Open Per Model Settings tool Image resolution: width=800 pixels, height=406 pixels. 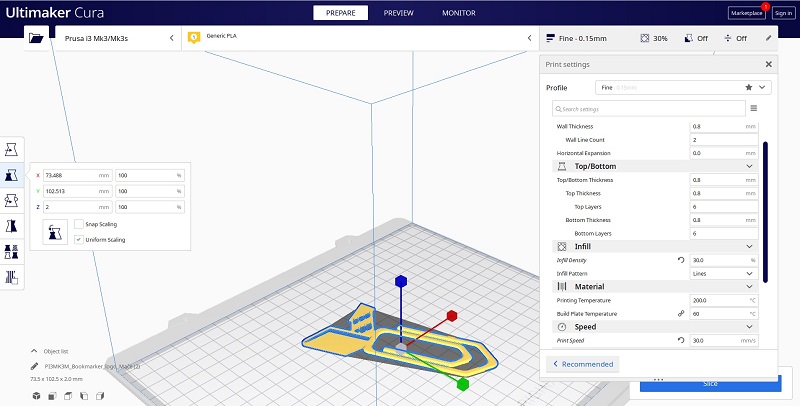[11, 251]
